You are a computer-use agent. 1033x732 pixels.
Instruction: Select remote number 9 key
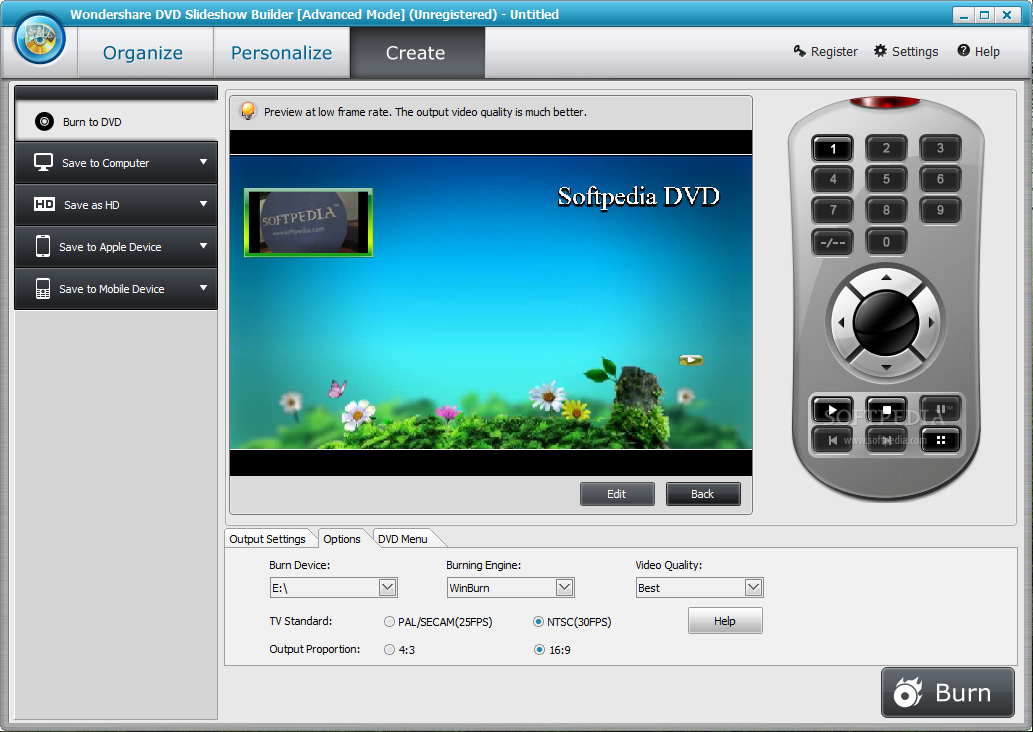coord(940,210)
